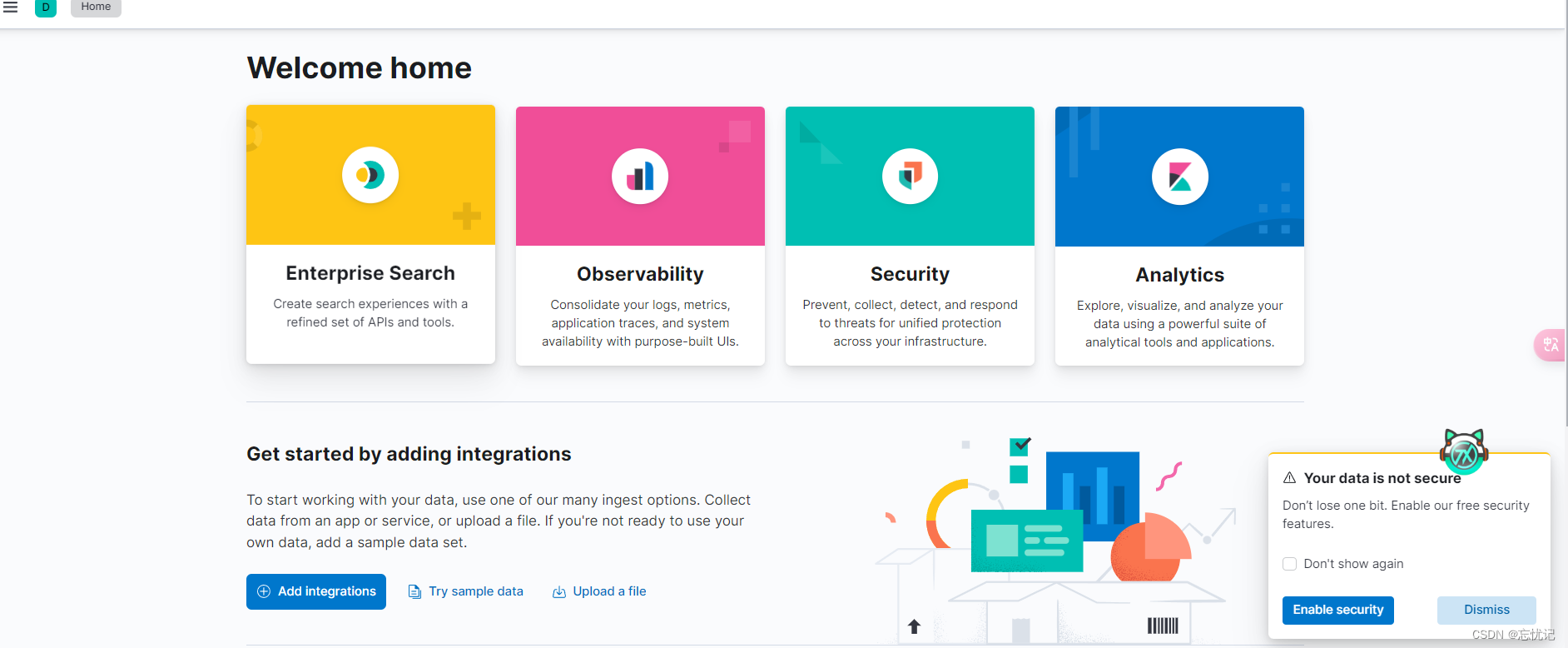Image resolution: width=1568 pixels, height=648 pixels.
Task: Open the Observability card title
Action: pyautogui.click(x=640, y=274)
